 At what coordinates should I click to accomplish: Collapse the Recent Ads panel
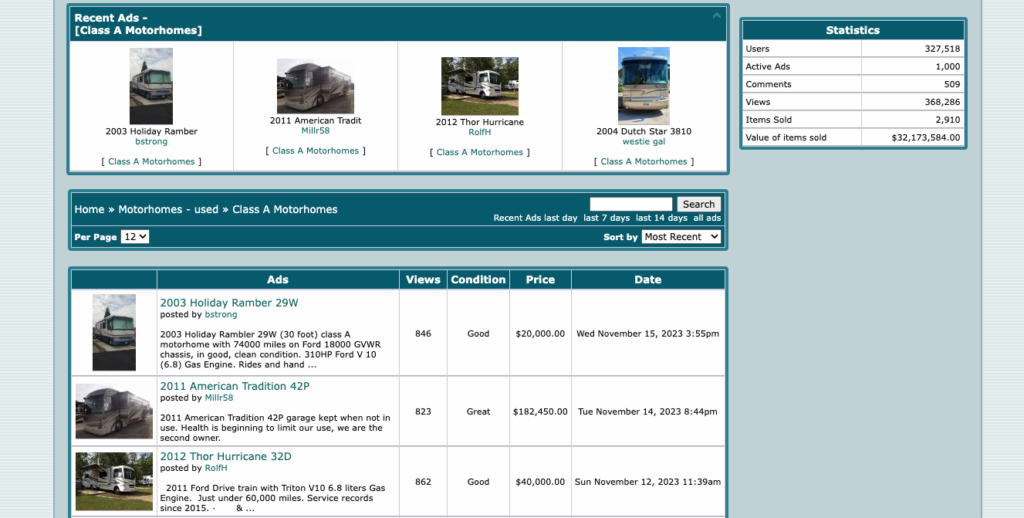(x=716, y=16)
